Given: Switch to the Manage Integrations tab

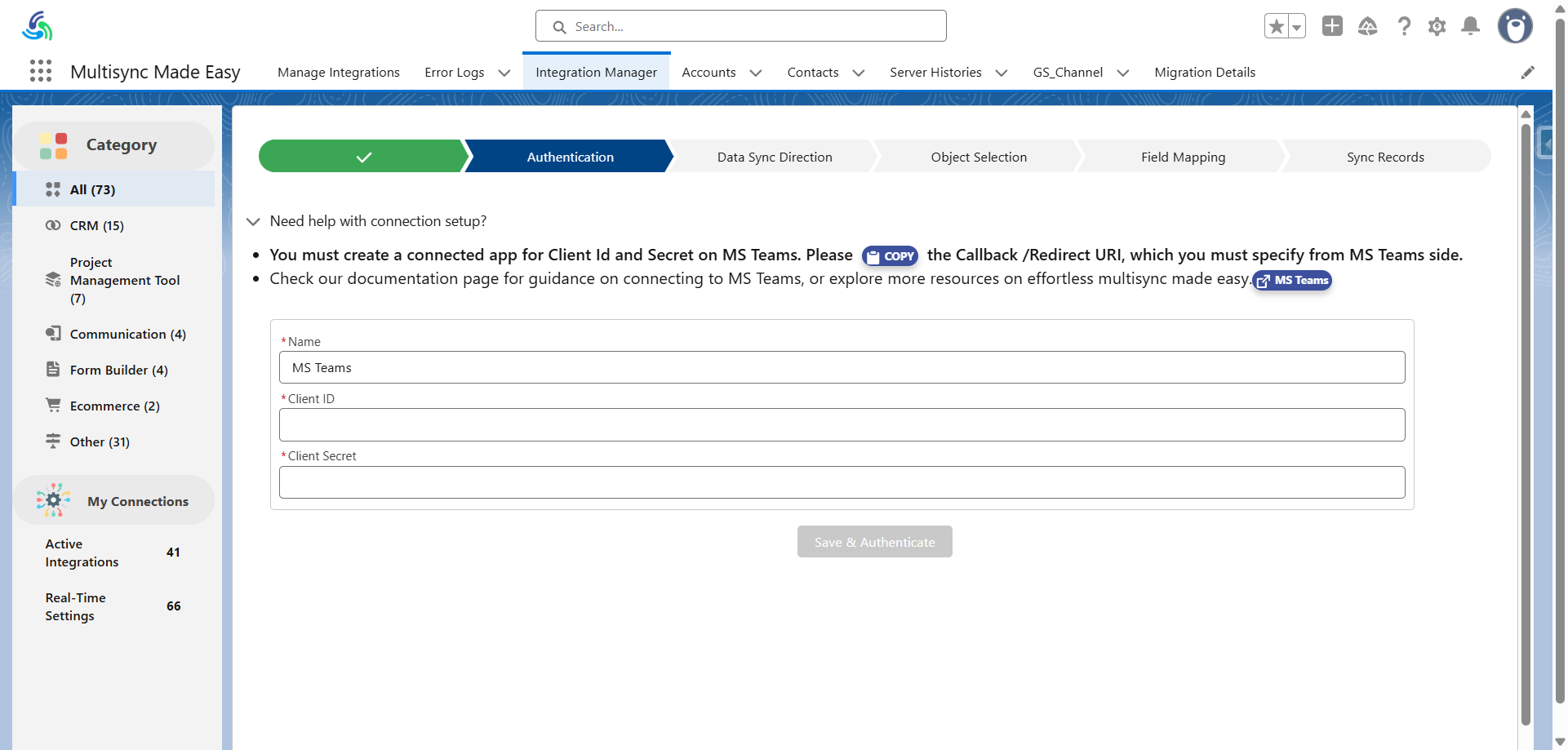Looking at the screenshot, I should (x=338, y=73).
